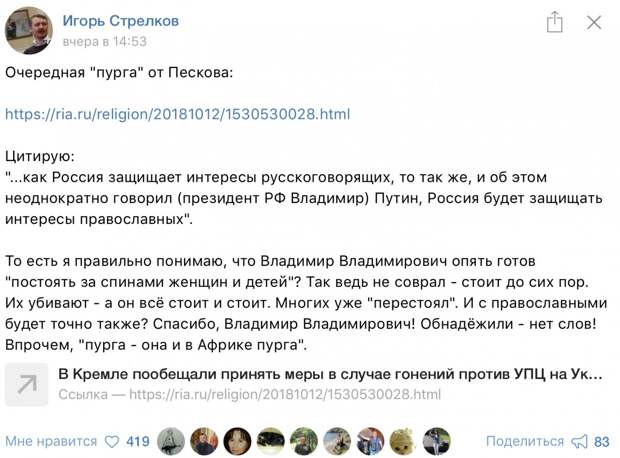This screenshot has width=620, height=458.
Task: Like the post with heart icon
Action: point(112,441)
